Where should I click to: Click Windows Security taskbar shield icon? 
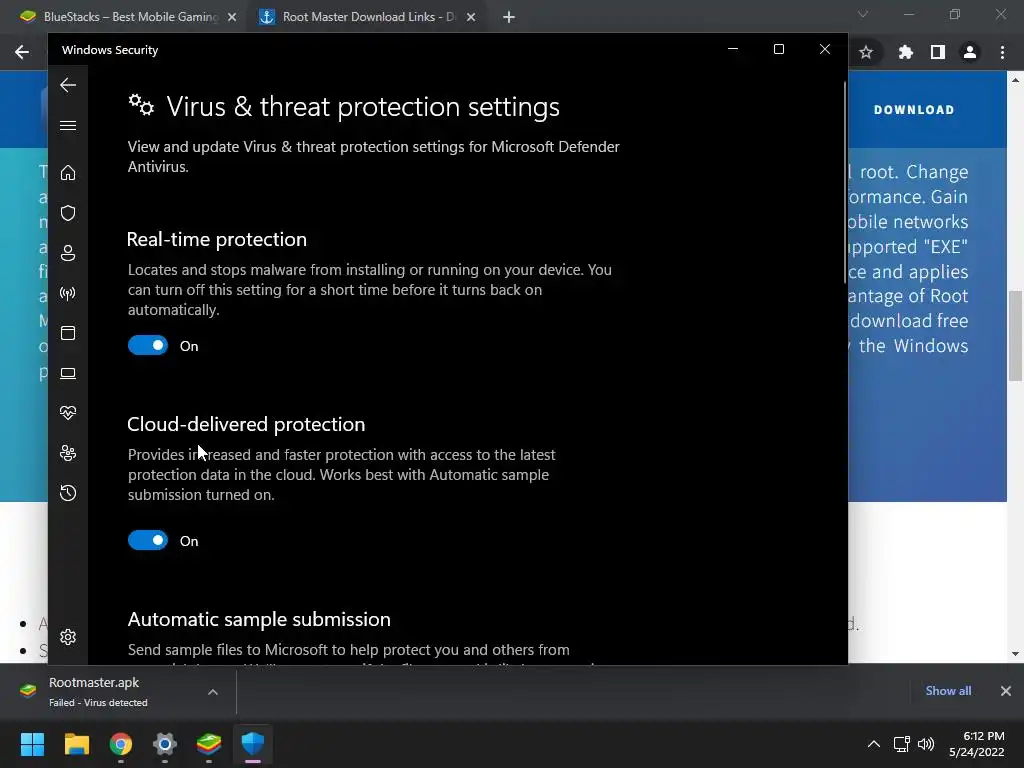(x=253, y=744)
